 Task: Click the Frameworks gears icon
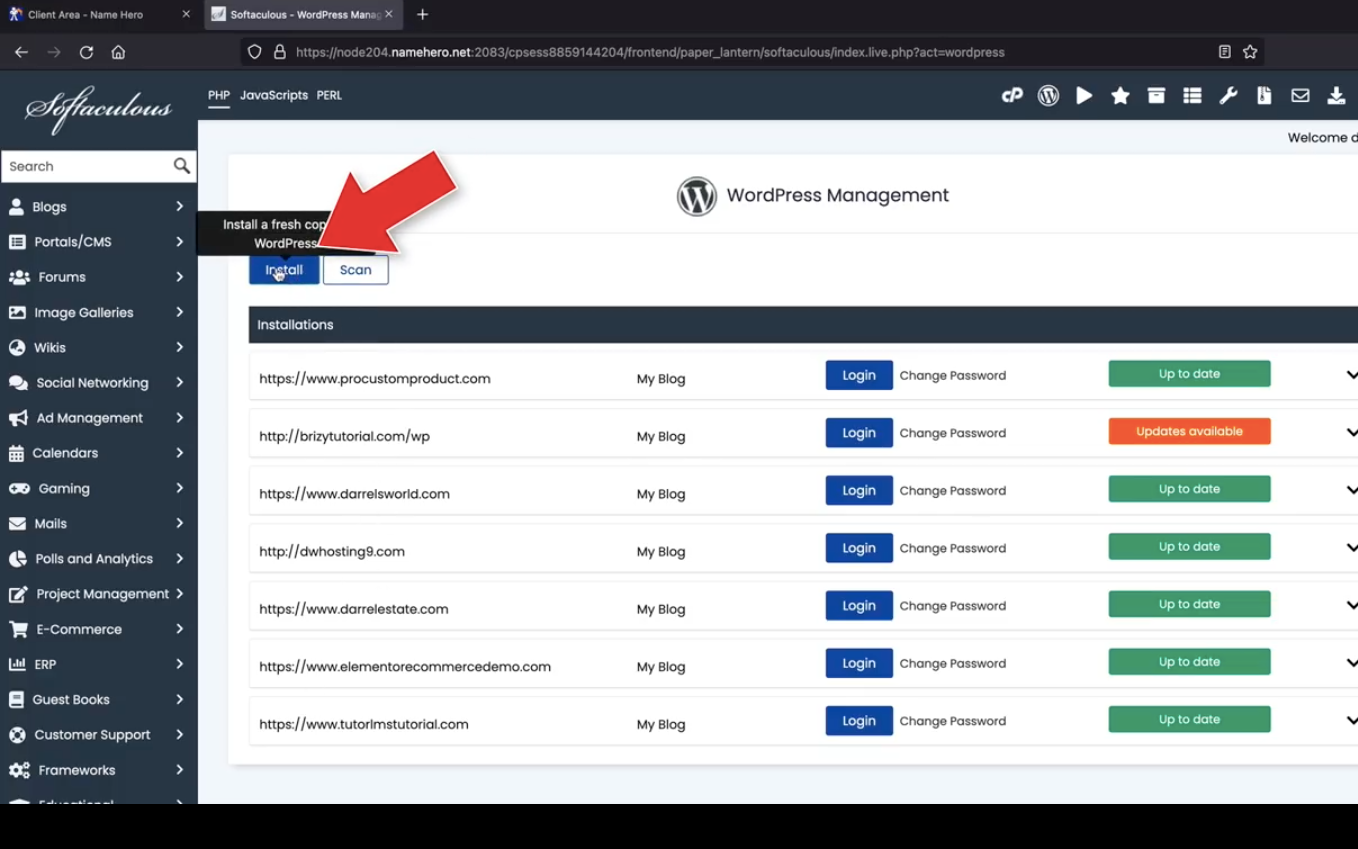(x=19, y=770)
